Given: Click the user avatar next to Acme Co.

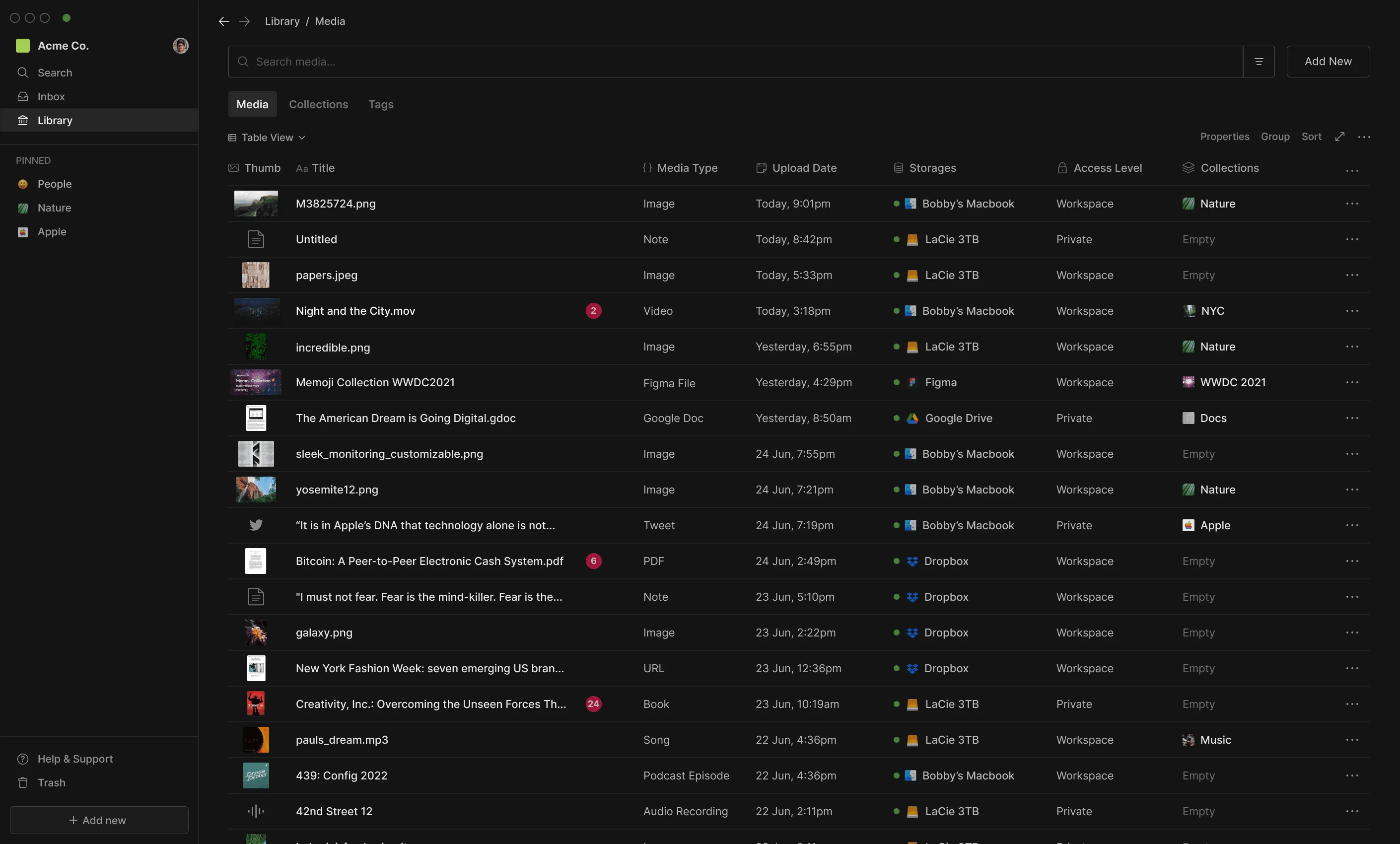Looking at the screenshot, I should coord(181,46).
